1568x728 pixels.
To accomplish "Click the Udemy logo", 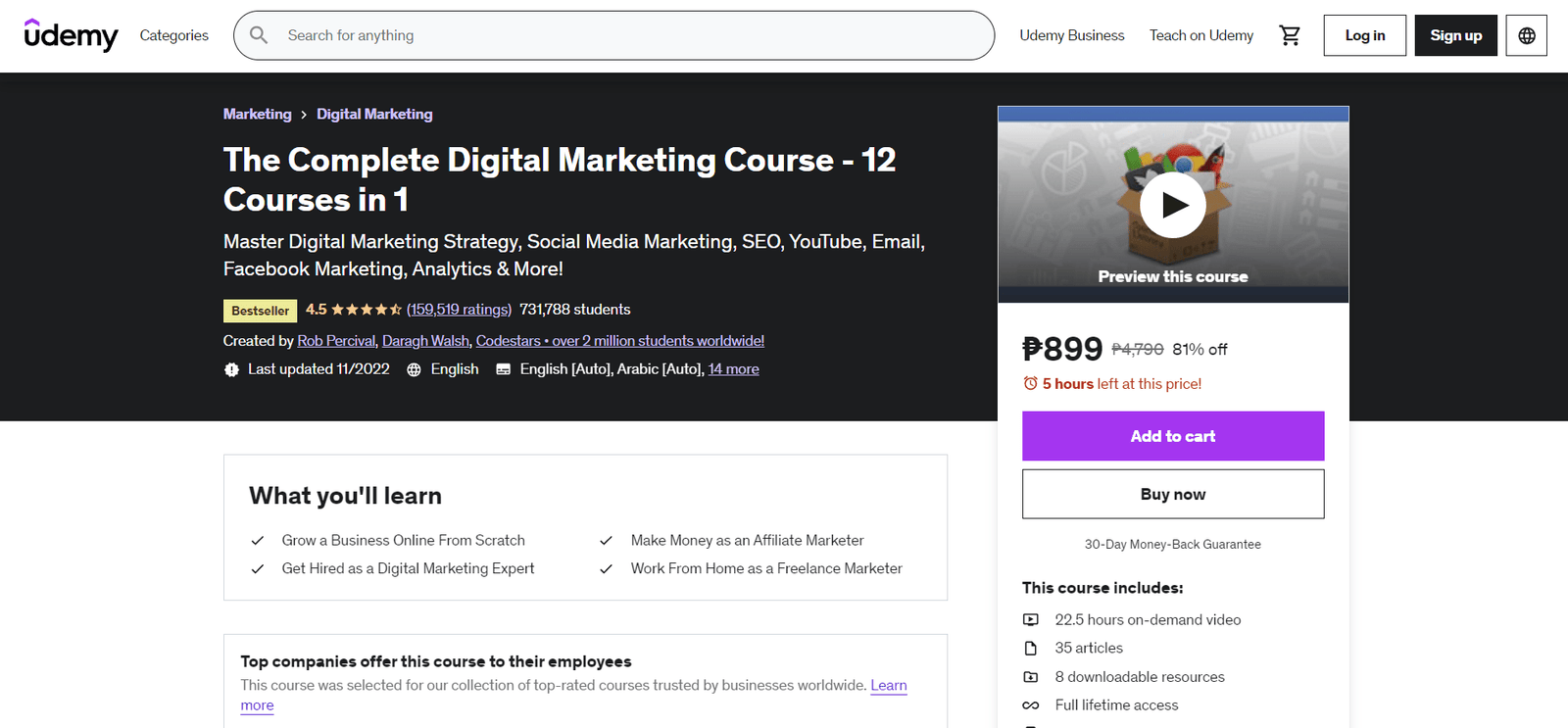I will [70, 35].
